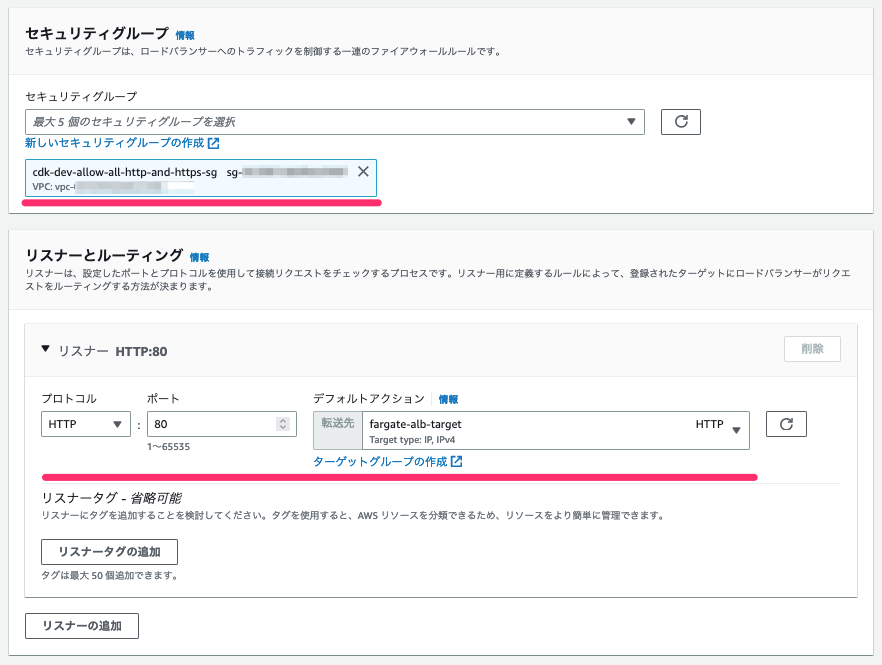The height and width of the screenshot is (665, 882).
Task: Click リスナーの追加 button
Action: click(82, 626)
